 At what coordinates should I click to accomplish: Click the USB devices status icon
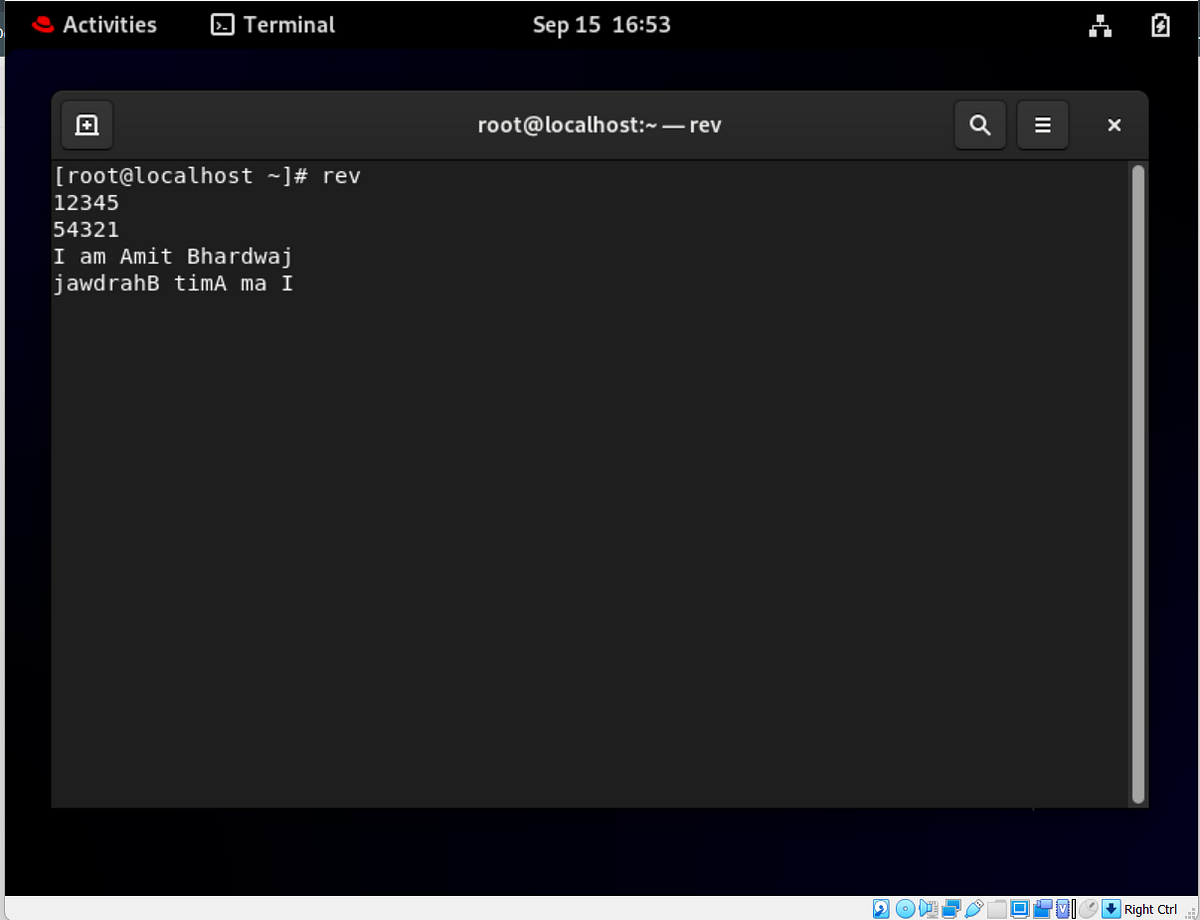click(974, 908)
